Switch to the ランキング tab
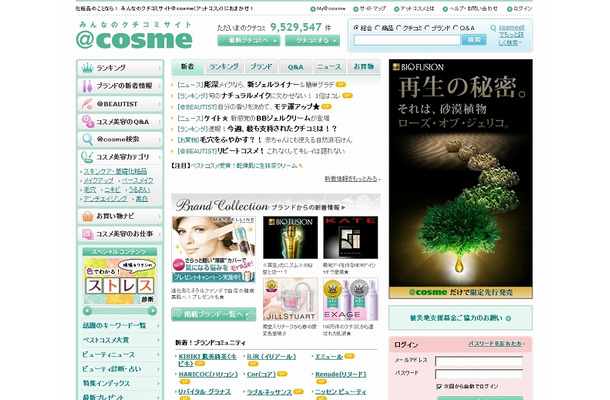This screenshot has width=610, height=400. (x=224, y=67)
